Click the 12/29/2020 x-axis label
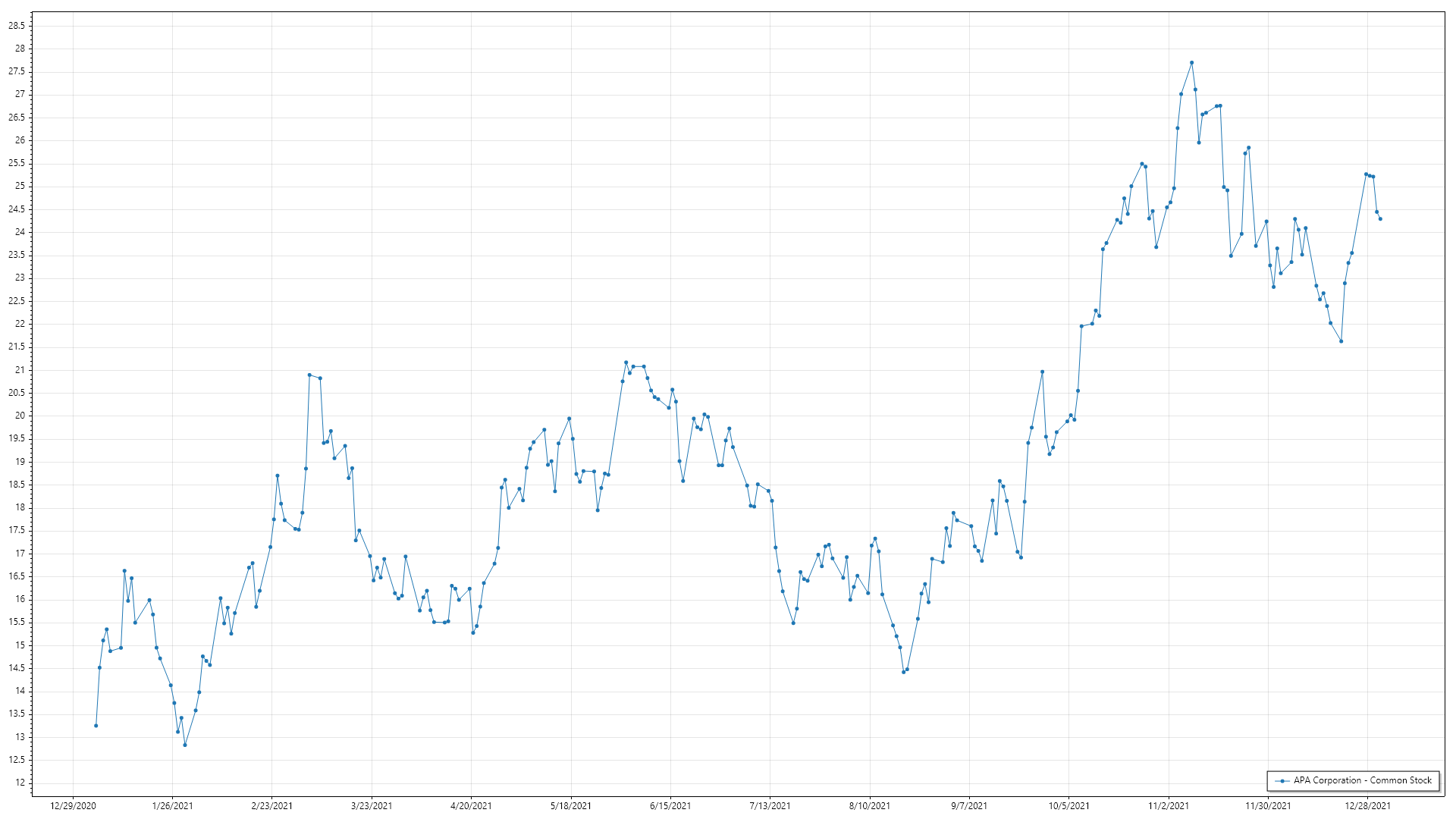Viewport: 1456px width, 819px height. 73,806
